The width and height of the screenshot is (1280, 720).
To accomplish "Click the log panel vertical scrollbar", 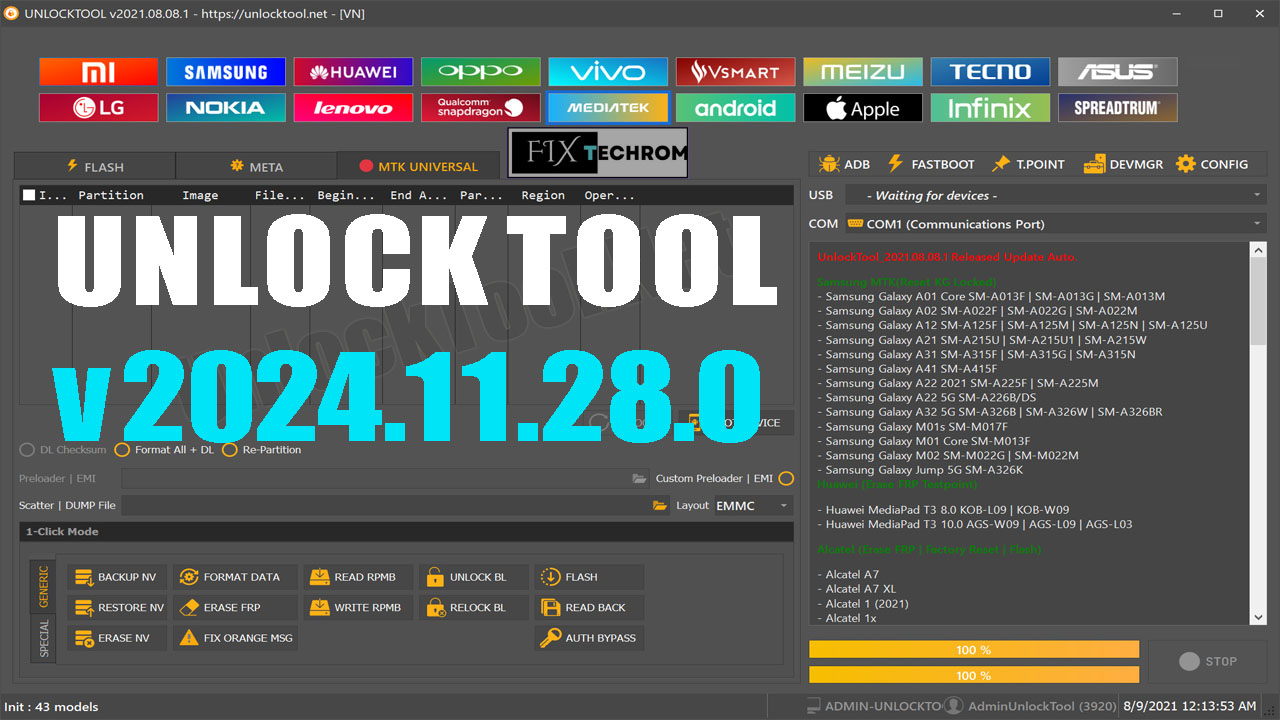I will coord(1258,433).
